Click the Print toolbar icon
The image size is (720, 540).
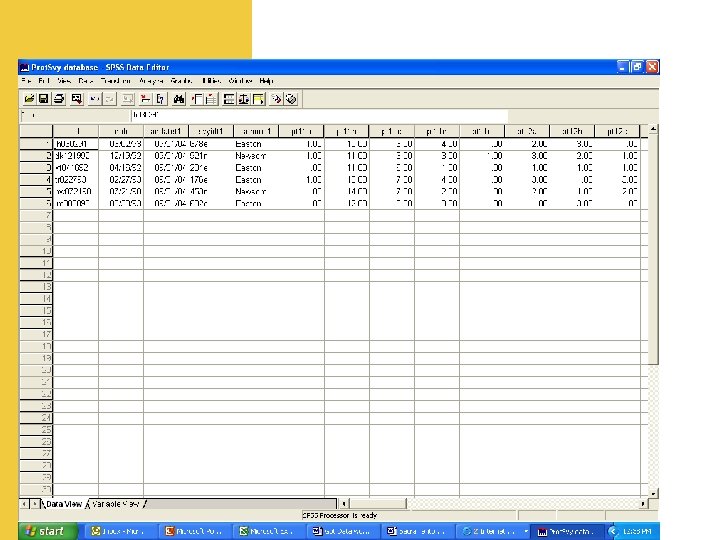click(59, 99)
